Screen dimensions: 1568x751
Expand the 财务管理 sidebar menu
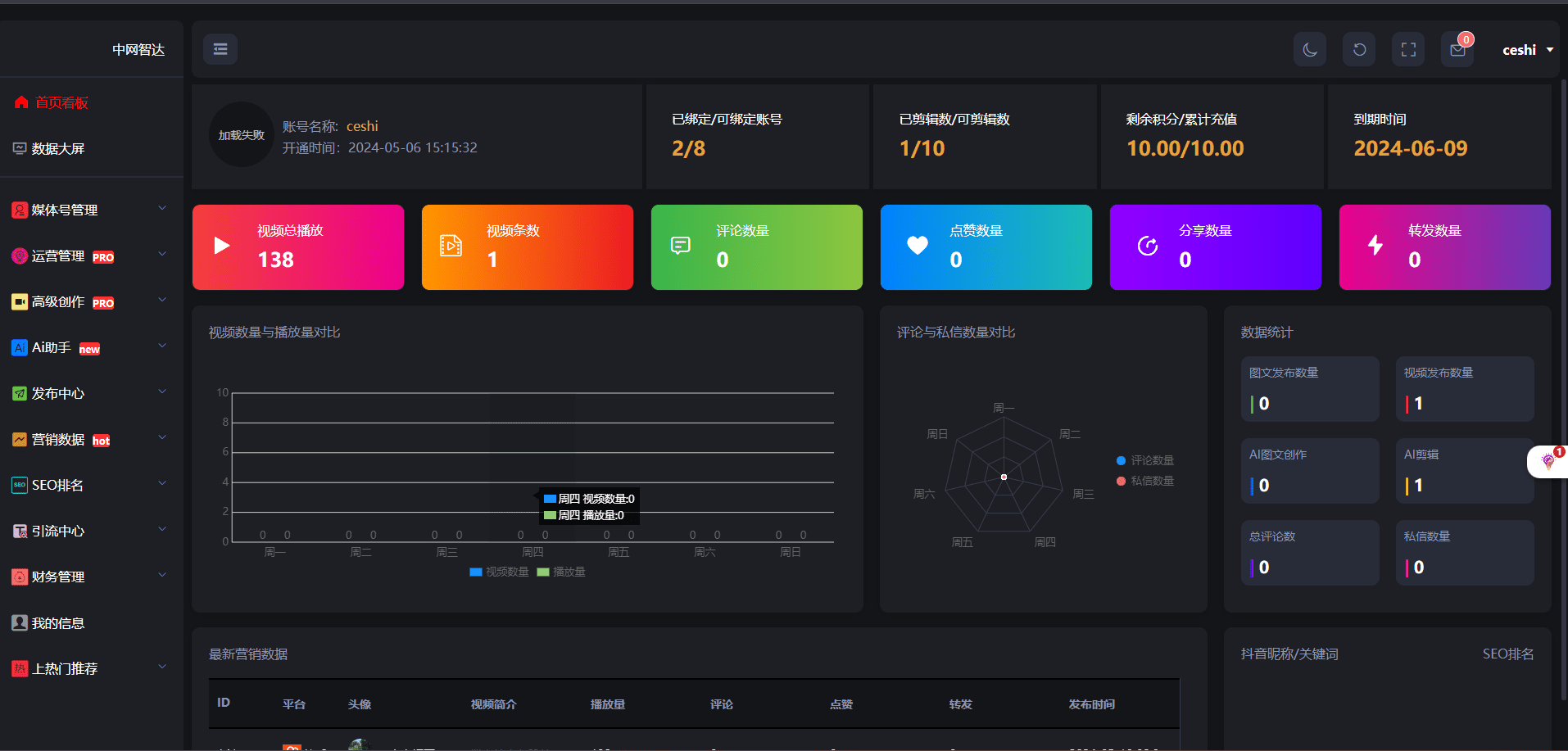coord(90,577)
